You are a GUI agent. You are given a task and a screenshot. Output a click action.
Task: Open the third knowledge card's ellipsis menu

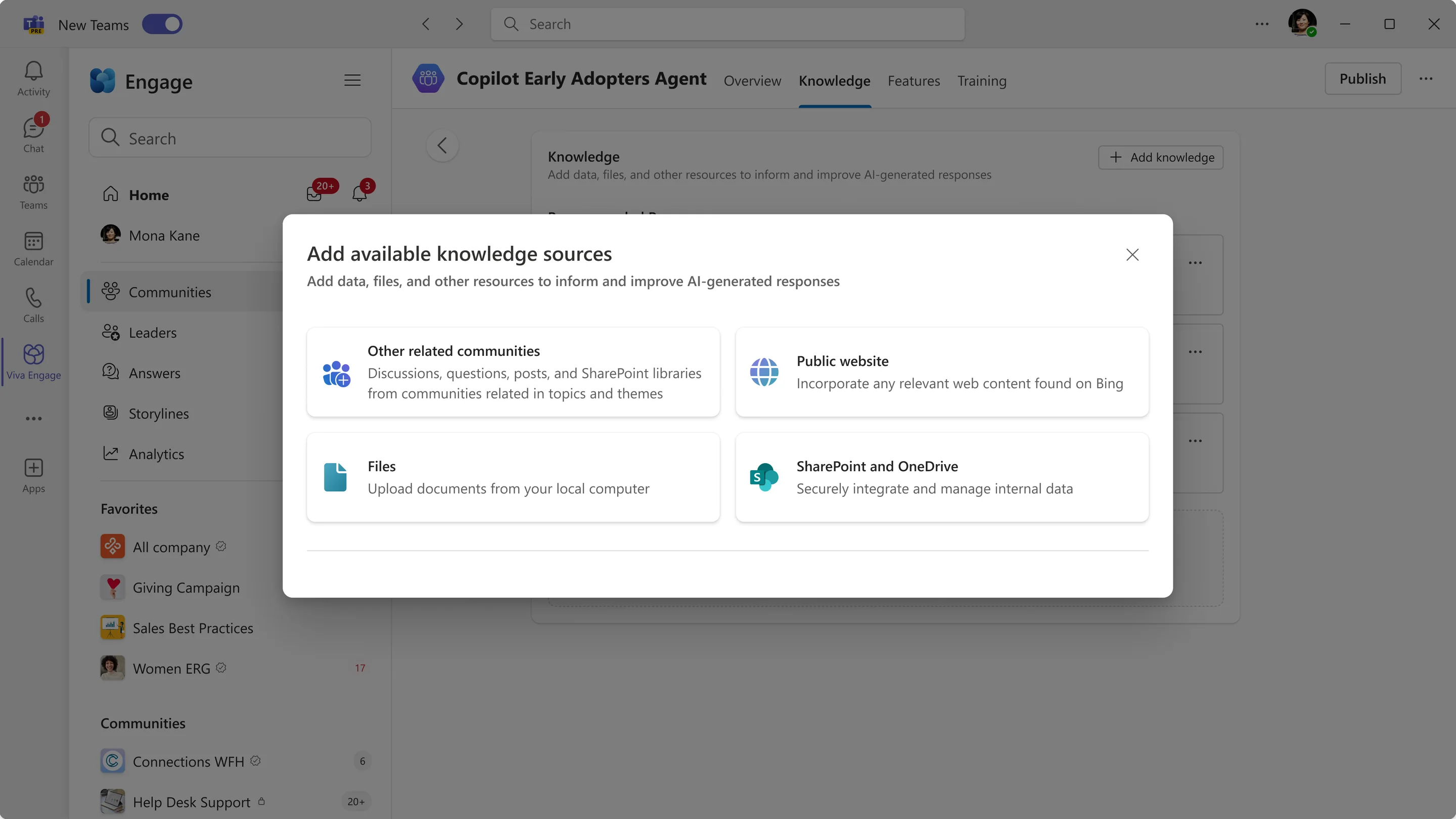click(1195, 441)
